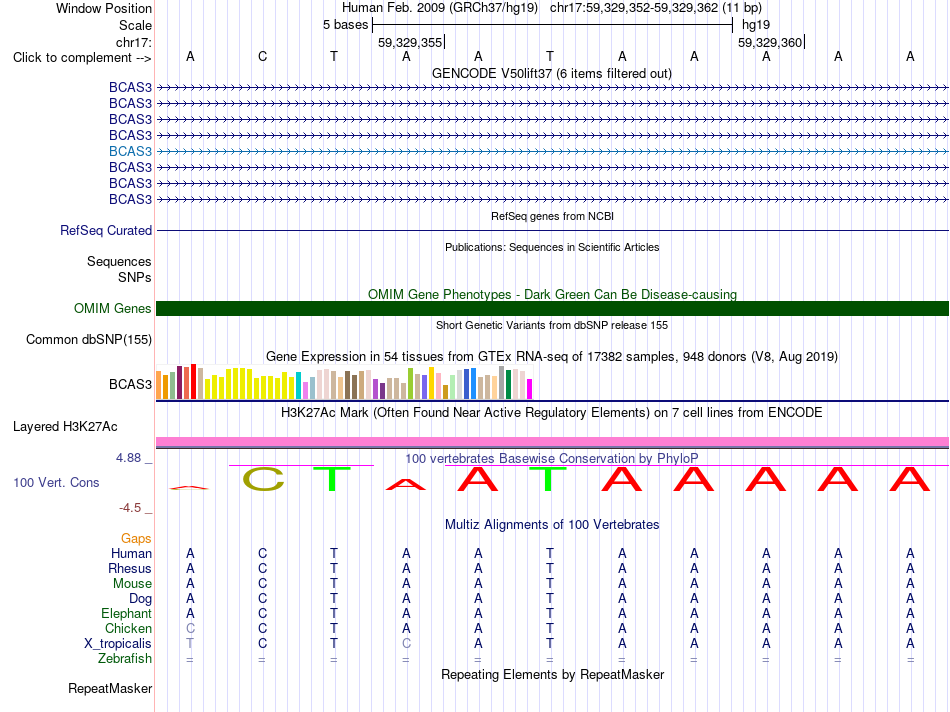
Task: Click the 'chr17:' ruler label
Action: 134,42
